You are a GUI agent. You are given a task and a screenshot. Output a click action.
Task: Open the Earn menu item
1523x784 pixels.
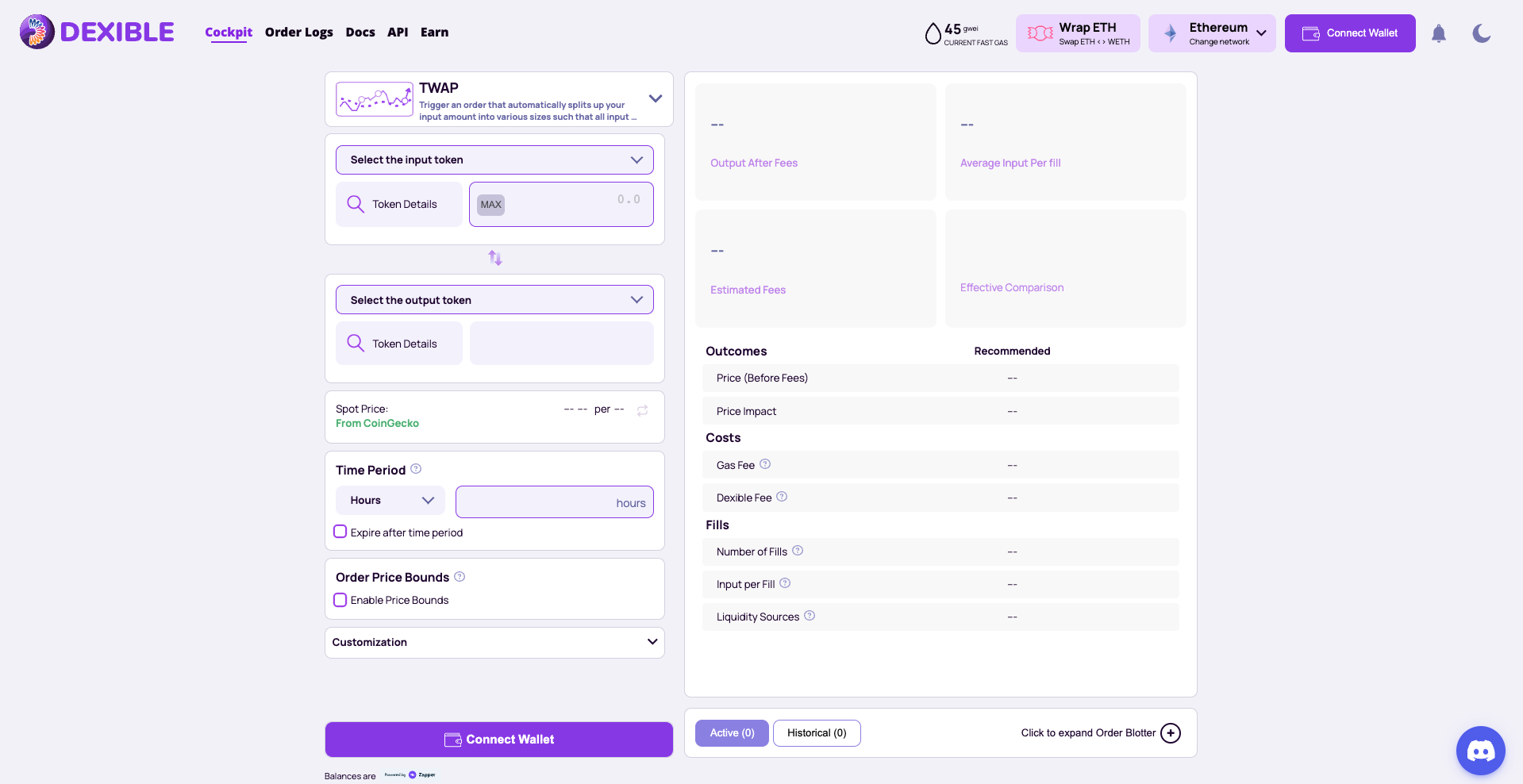coord(434,33)
